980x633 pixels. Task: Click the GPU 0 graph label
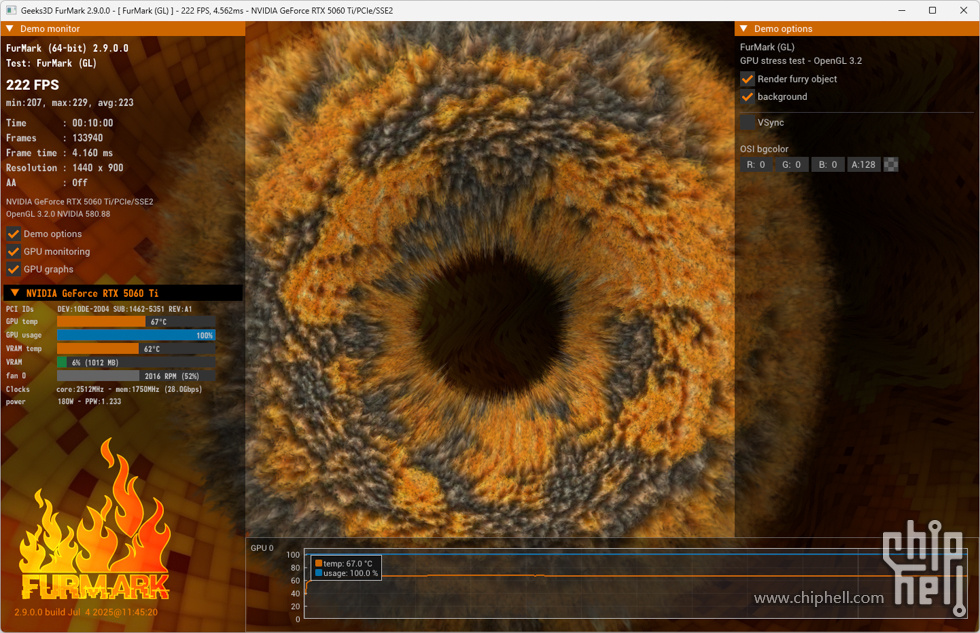[262, 548]
